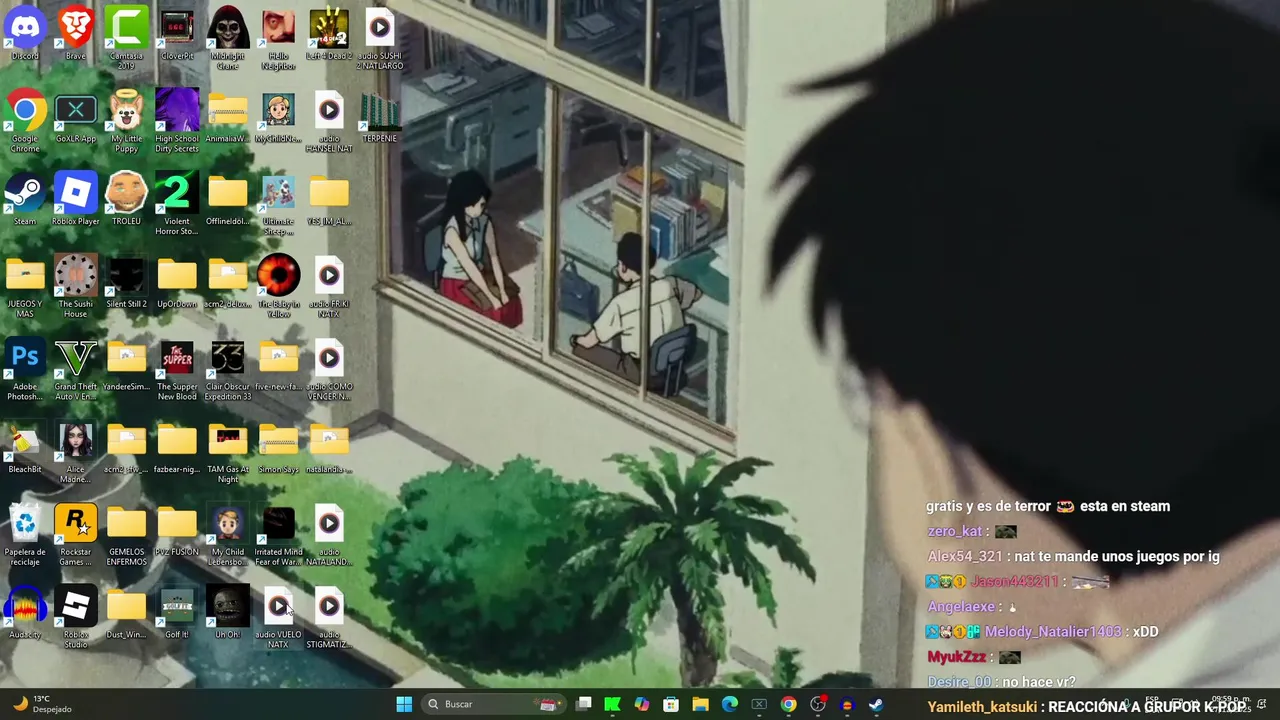Launch the BleachBit desktop shortcut
1280x720 pixels.
pos(25,449)
